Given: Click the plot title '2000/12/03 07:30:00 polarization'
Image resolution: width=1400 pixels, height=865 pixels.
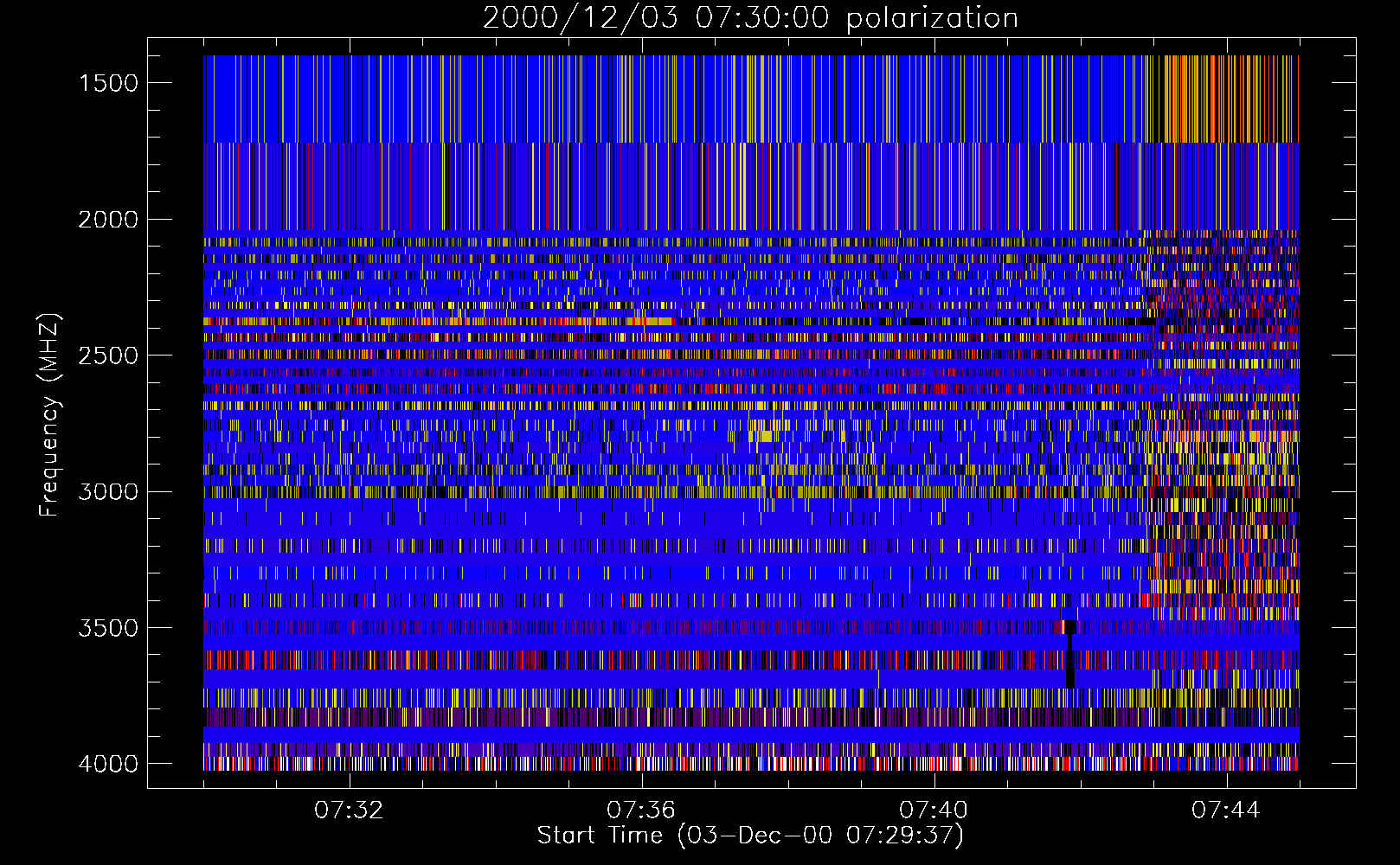Looking at the screenshot, I should click(x=750, y=18).
